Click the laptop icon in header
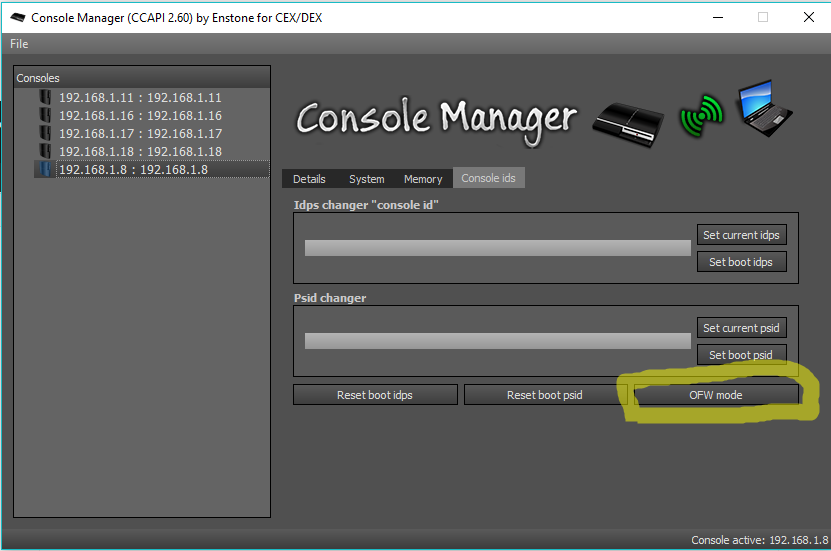 pos(771,109)
